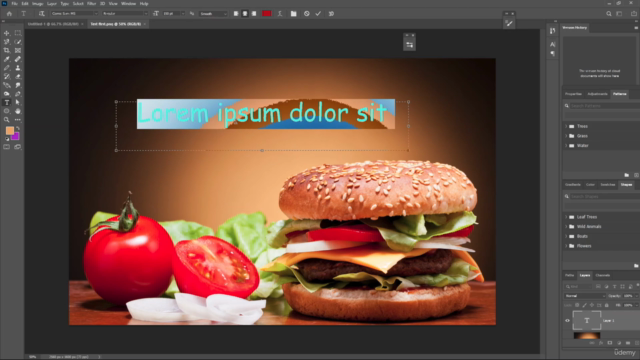Select the Pen tool
640x360 pixels.
(x=18, y=94)
